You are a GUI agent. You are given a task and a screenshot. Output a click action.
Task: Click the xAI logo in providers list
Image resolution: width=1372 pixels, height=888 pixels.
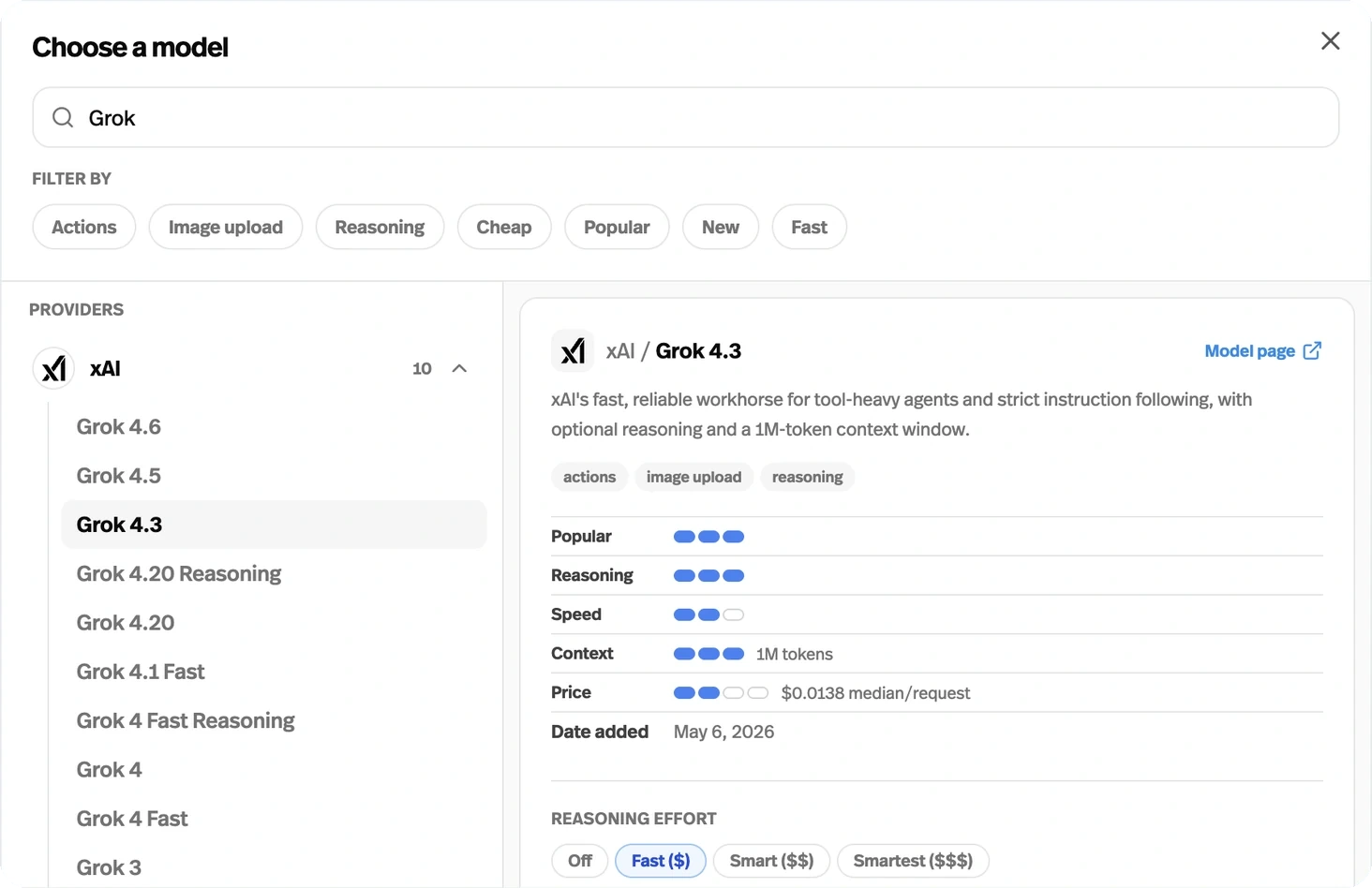coord(54,368)
